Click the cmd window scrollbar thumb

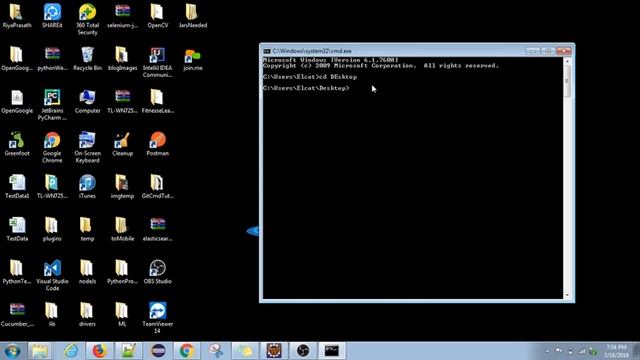point(567,81)
